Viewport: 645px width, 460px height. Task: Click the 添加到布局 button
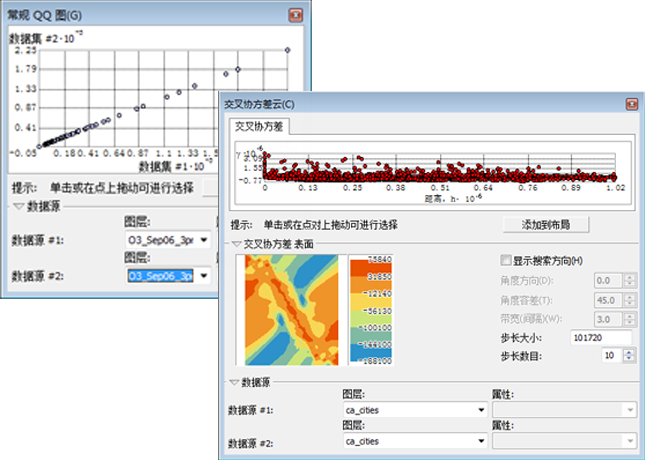click(545, 225)
